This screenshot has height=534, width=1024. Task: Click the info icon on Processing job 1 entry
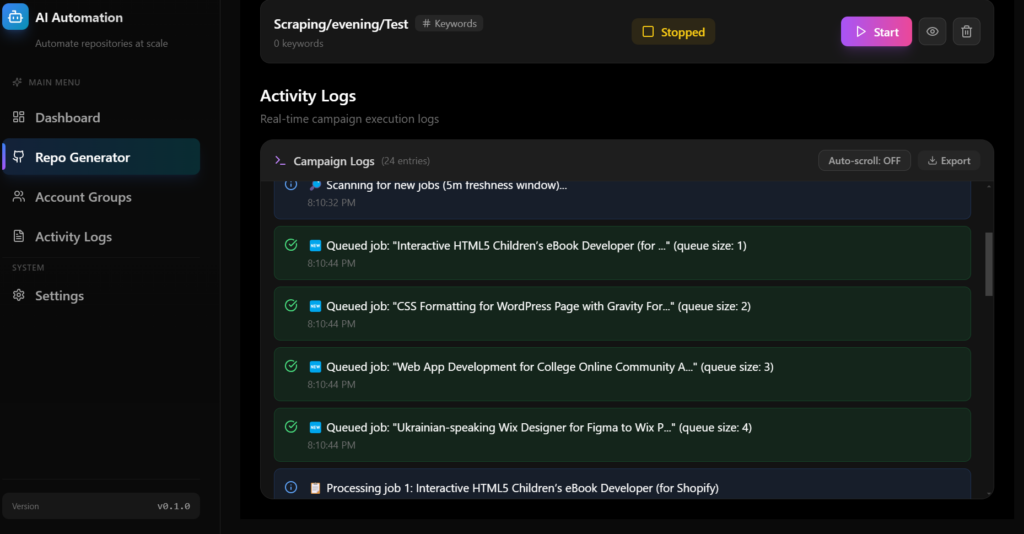[x=291, y=488]
